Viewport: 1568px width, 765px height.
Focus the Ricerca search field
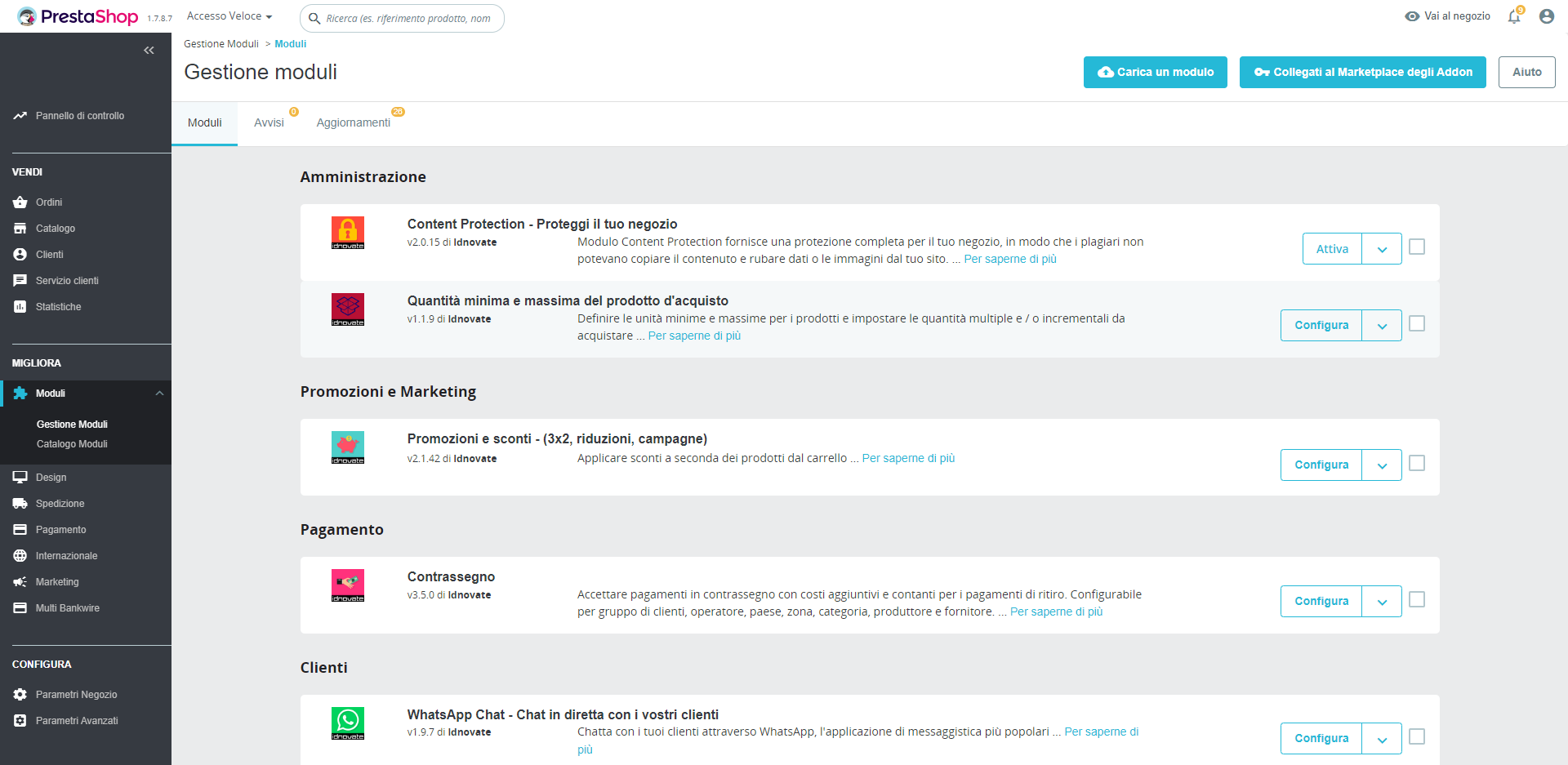(408, 18)
